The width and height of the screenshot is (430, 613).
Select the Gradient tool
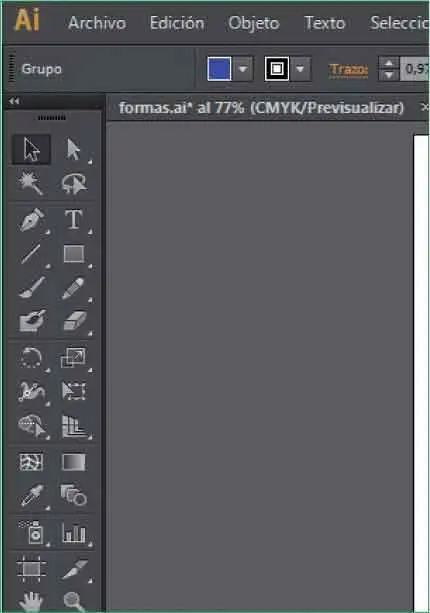pyautogui.click(x=73, y=462)
